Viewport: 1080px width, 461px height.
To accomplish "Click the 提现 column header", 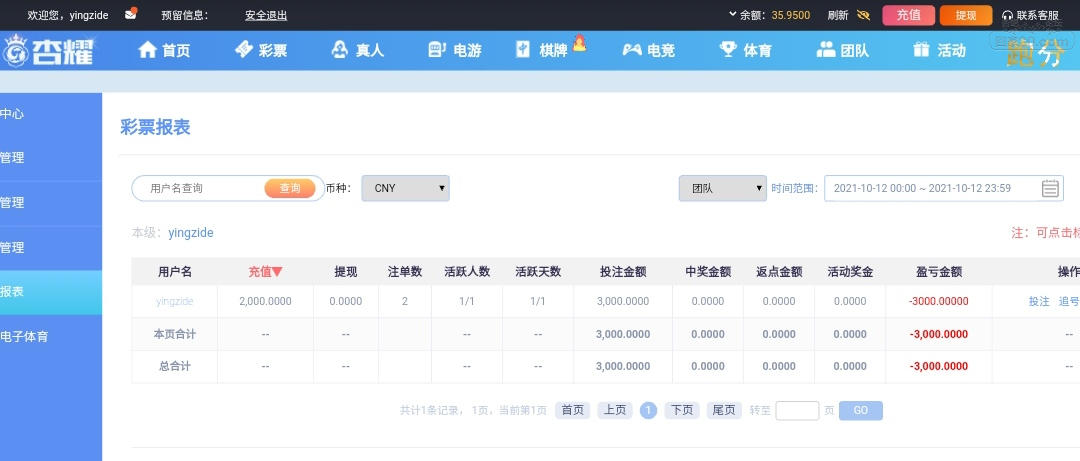I will click(x=346, y=272).
